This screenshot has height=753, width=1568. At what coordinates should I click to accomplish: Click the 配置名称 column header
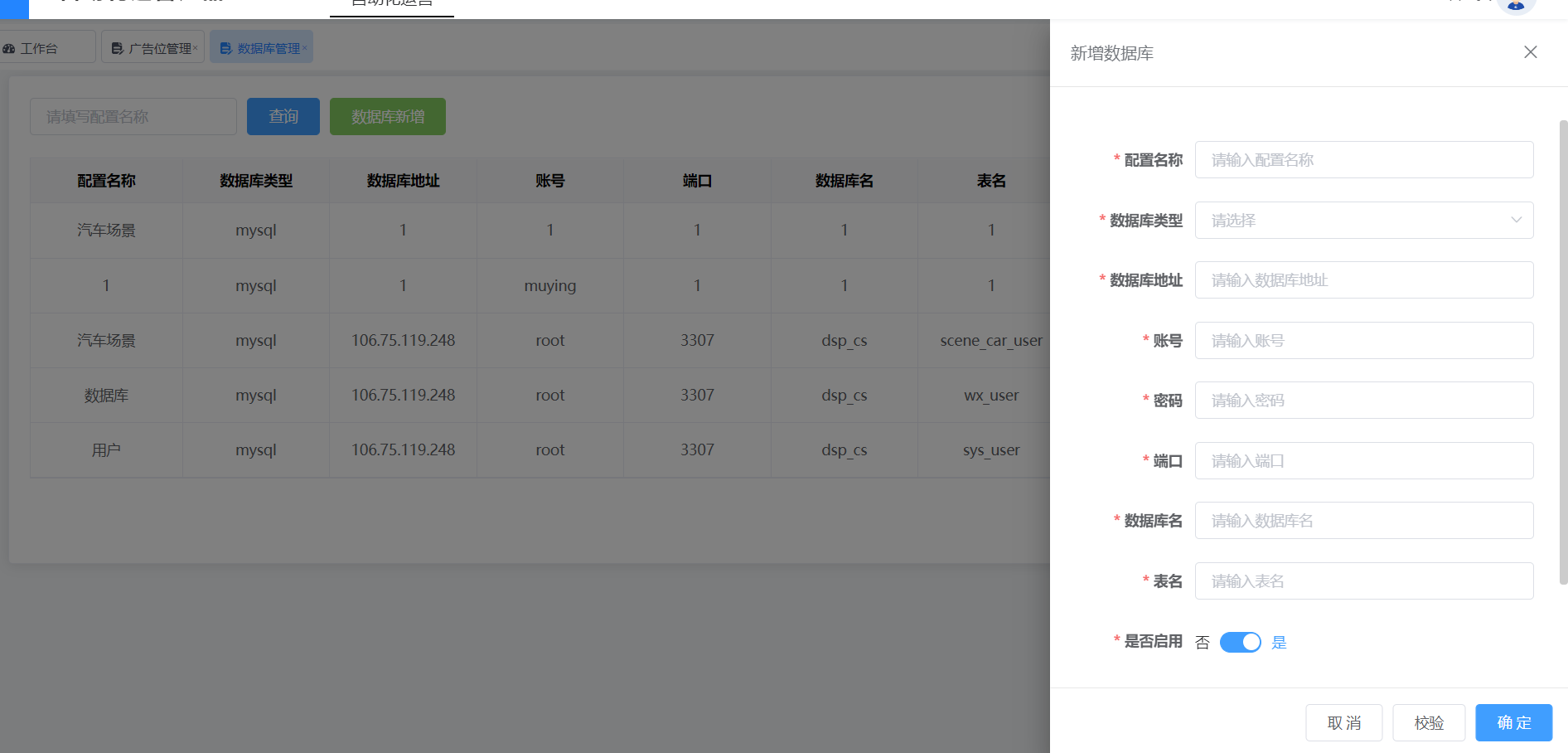pos(106,180)
